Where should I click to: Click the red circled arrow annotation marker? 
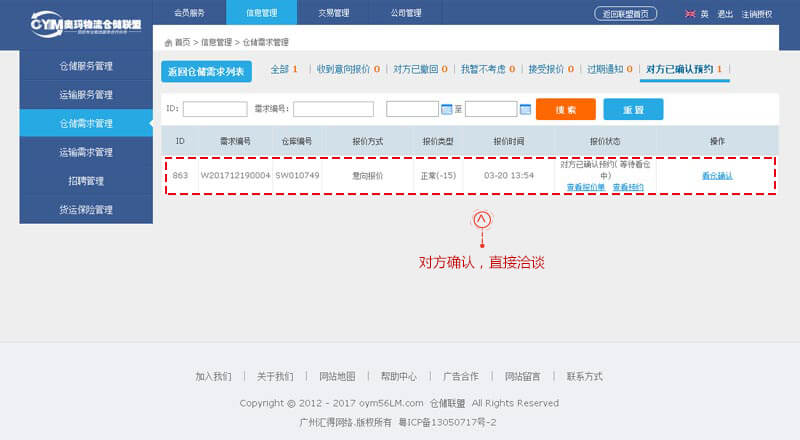[x=483, y=219]
